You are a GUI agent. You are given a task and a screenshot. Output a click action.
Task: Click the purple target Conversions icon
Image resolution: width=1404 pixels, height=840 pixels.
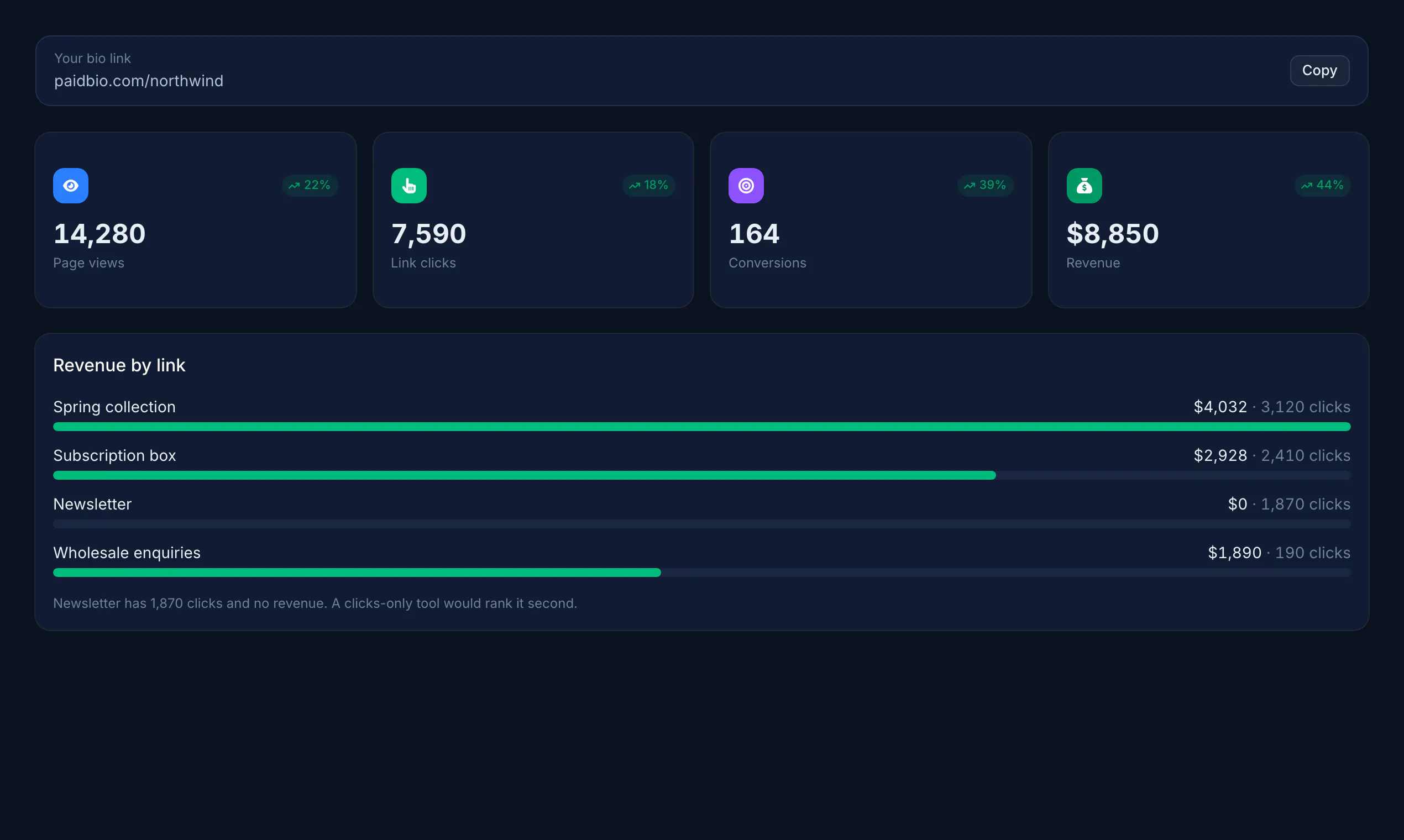pyautogui.click(x=746, y=186)
